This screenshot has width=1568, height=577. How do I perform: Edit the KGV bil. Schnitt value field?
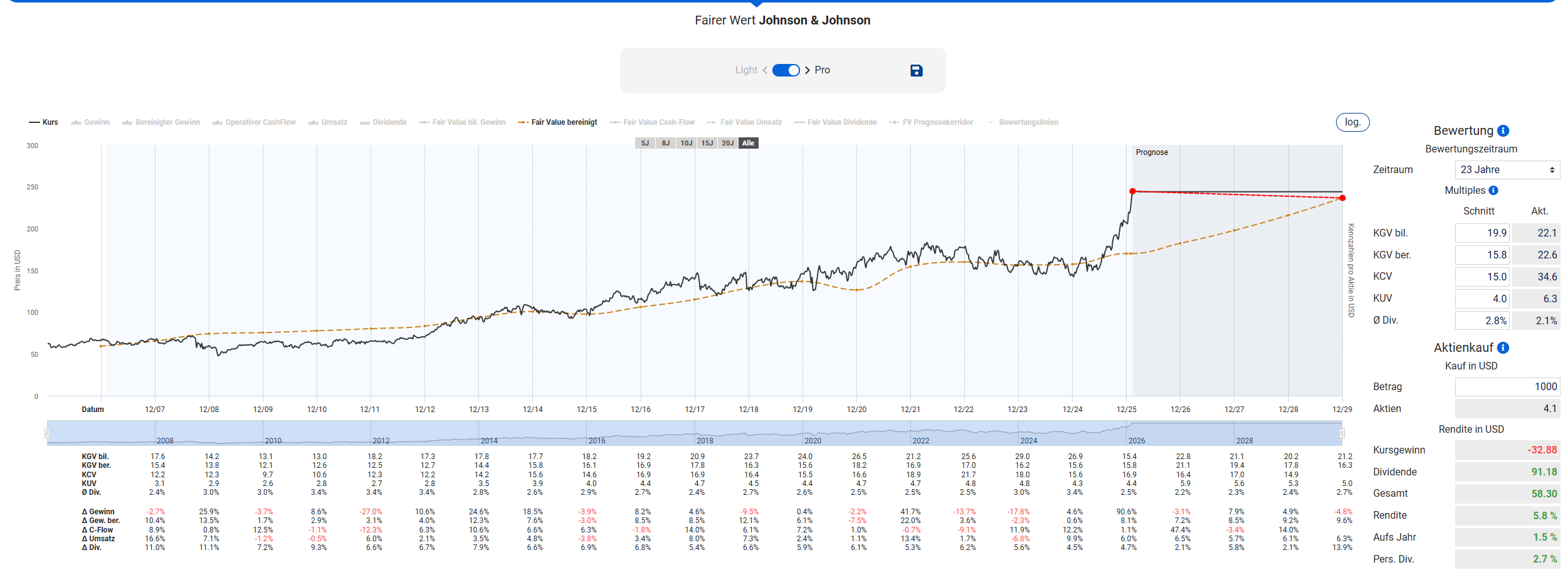pos(1481,233)
